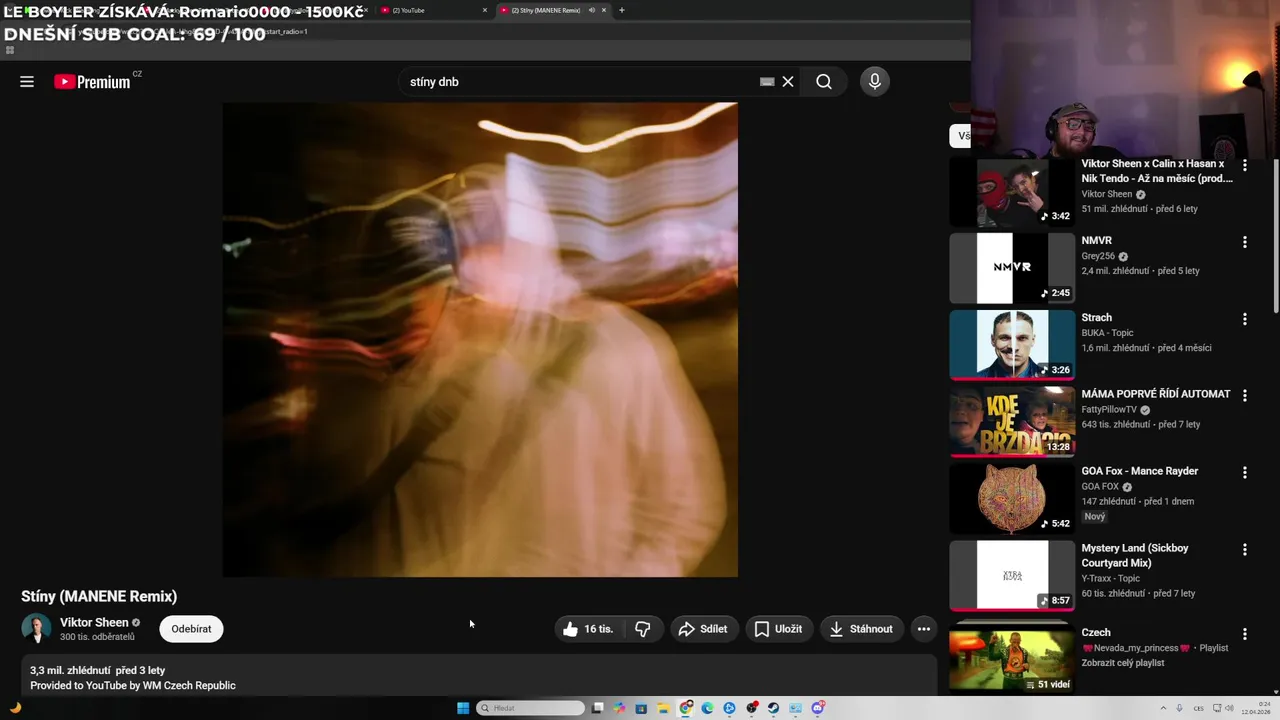
Task: Start voice search with microphone
Action: click(x=875, y=82)
